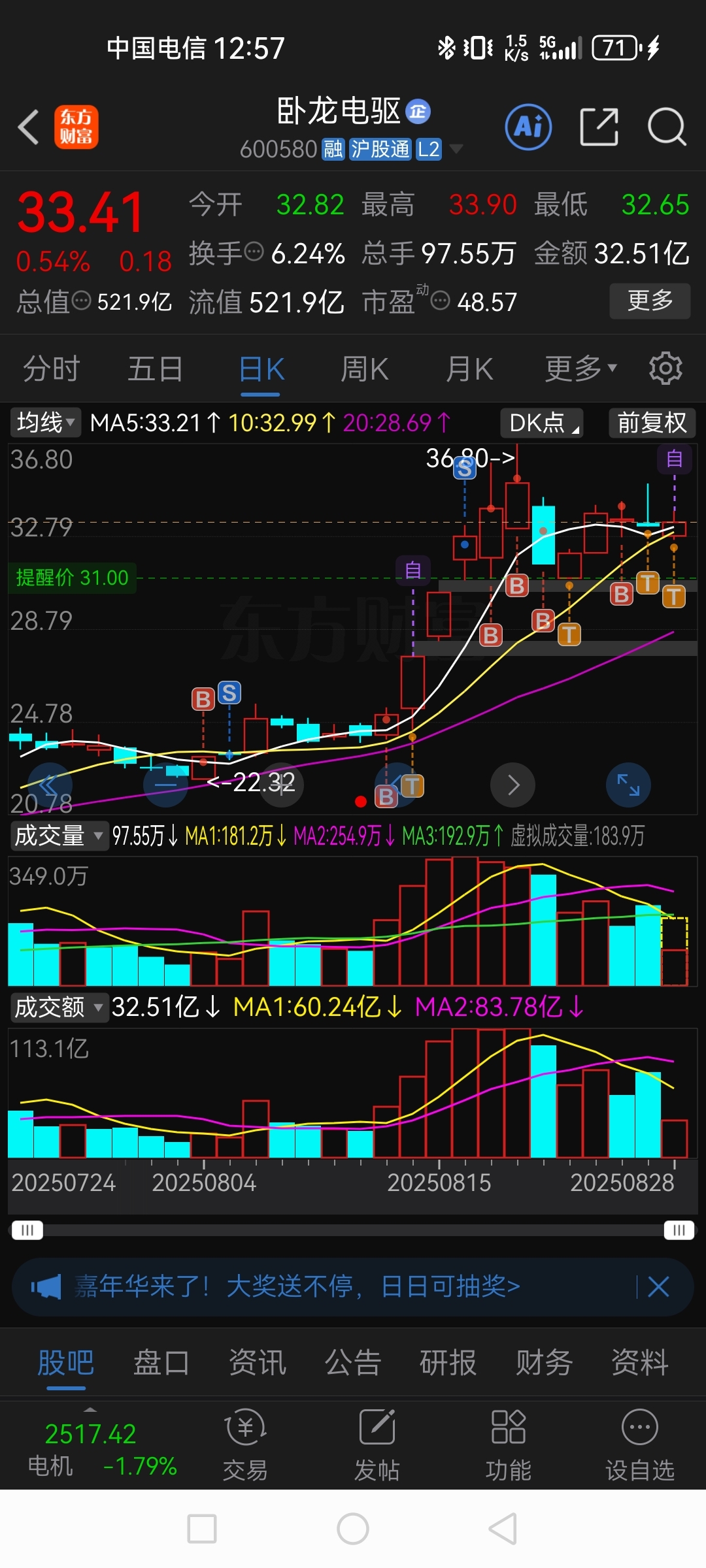Shift chart left with double-chevron button
This screenshot has width=706, height=1568.
[x=49, y=784]
